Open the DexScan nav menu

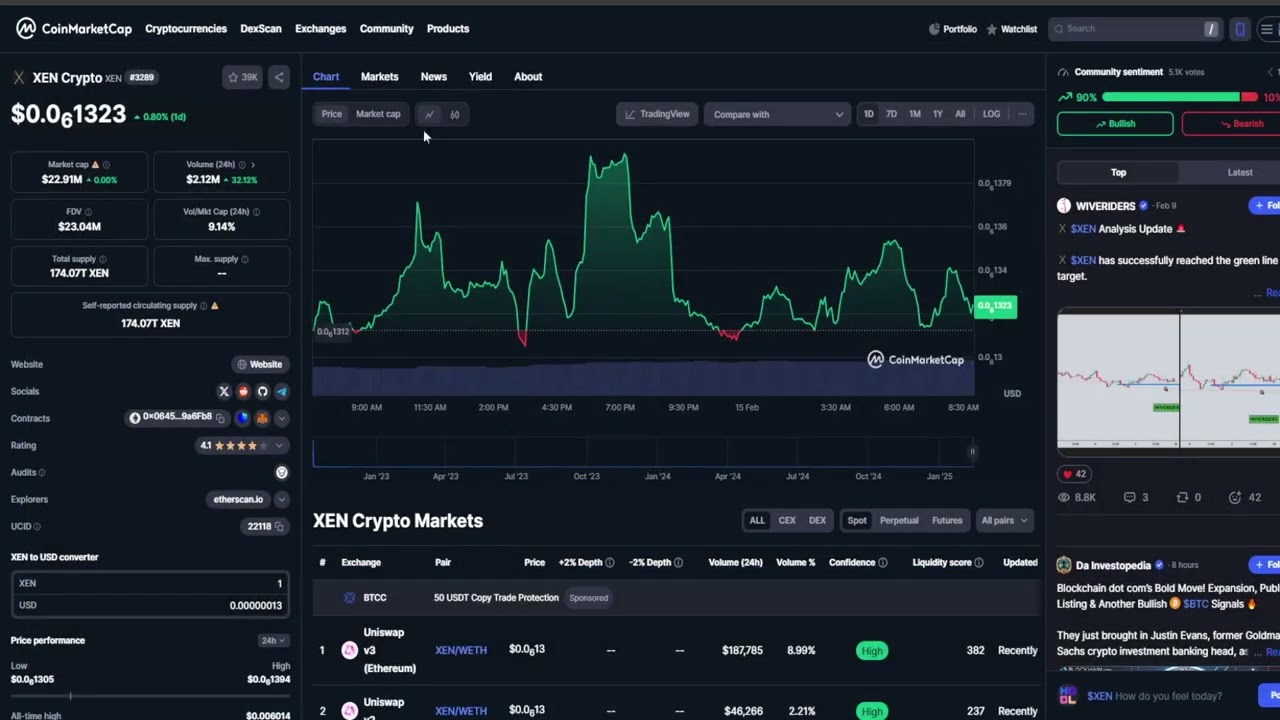tap(261, 29)
